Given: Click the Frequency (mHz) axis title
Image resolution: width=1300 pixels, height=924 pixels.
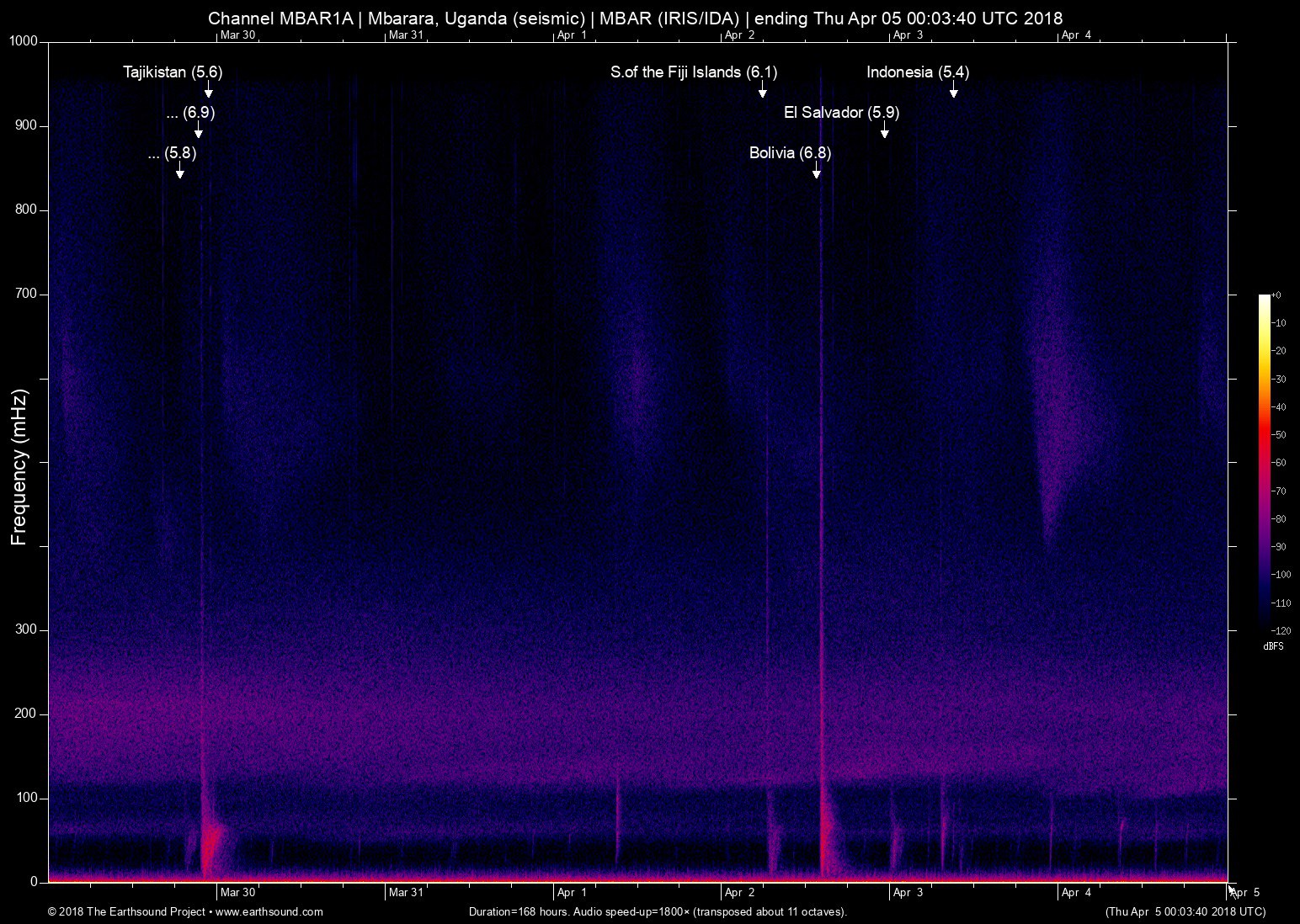Looking at the screenshot, I should click(19, 467).
